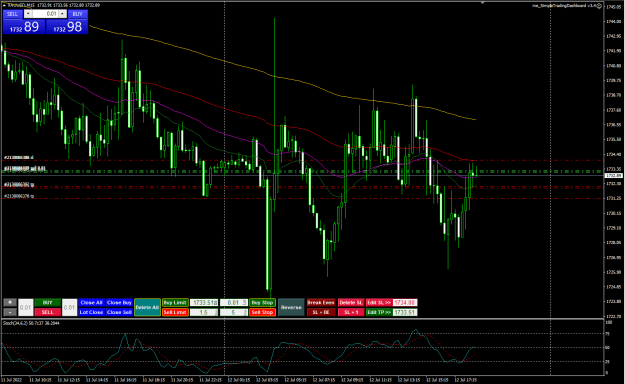Image resolution: width=625 pixels, height=384 pixels.
Task: Click the Close All button
Action: click(x=91, y=303)
